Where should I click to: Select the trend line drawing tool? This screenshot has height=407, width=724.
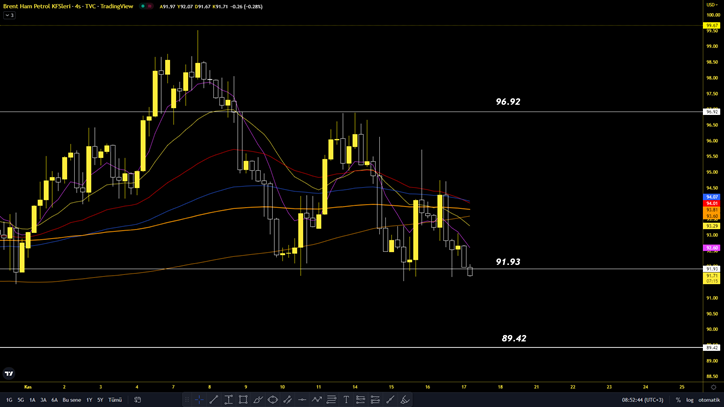(214, 399)
